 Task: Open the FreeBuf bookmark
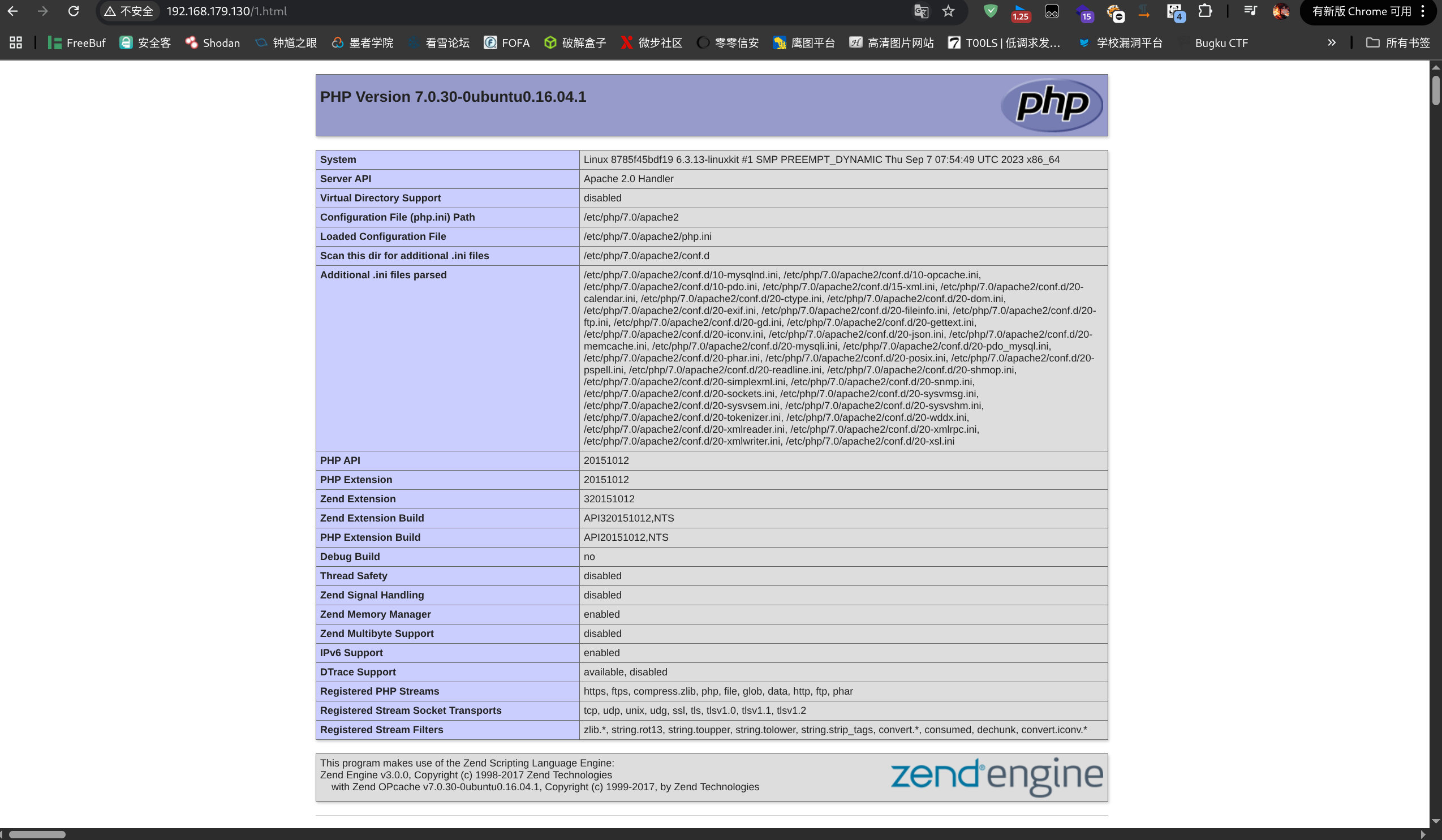click(77, 43)
